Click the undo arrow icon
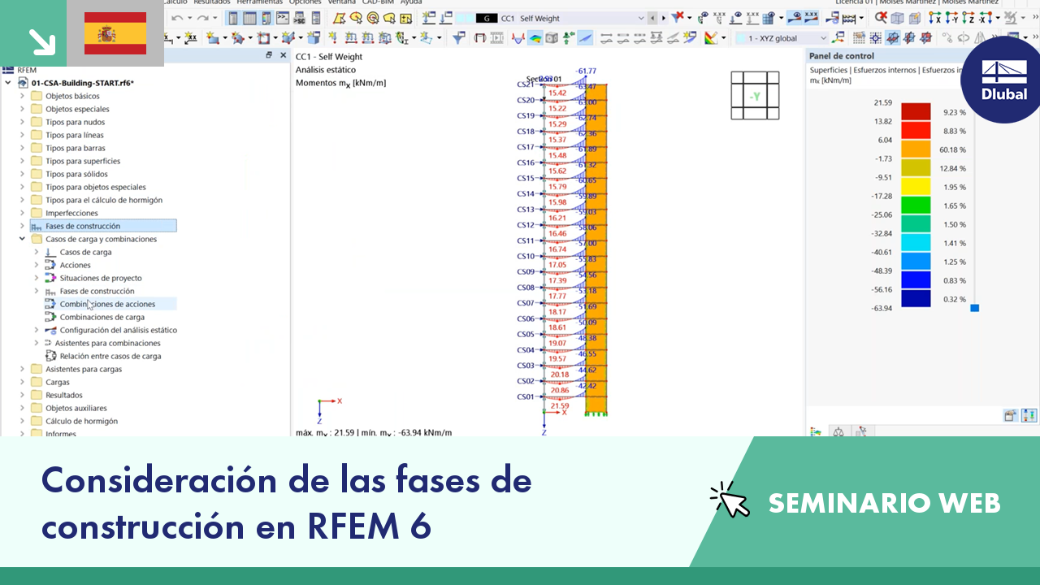Image resolution: width=1040 pixels, height=585 pixels. 177,19
